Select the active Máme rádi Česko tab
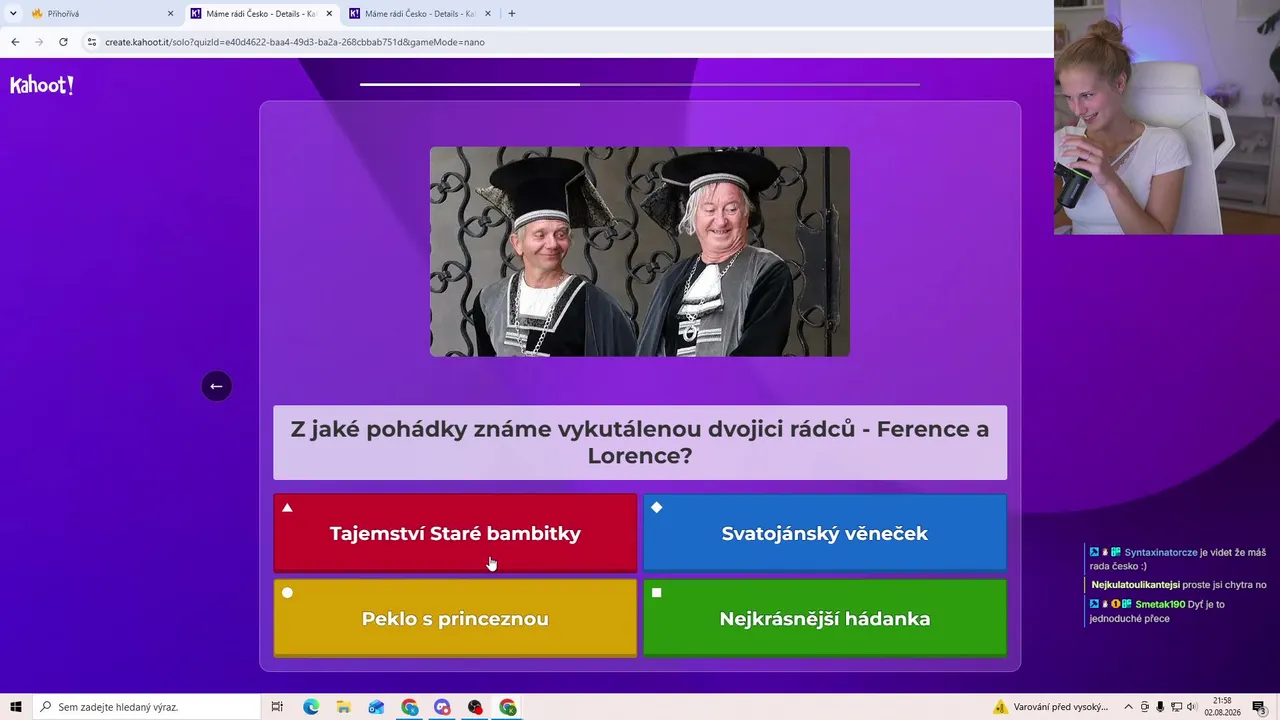The image size is (1280, 720). [262, 14]
